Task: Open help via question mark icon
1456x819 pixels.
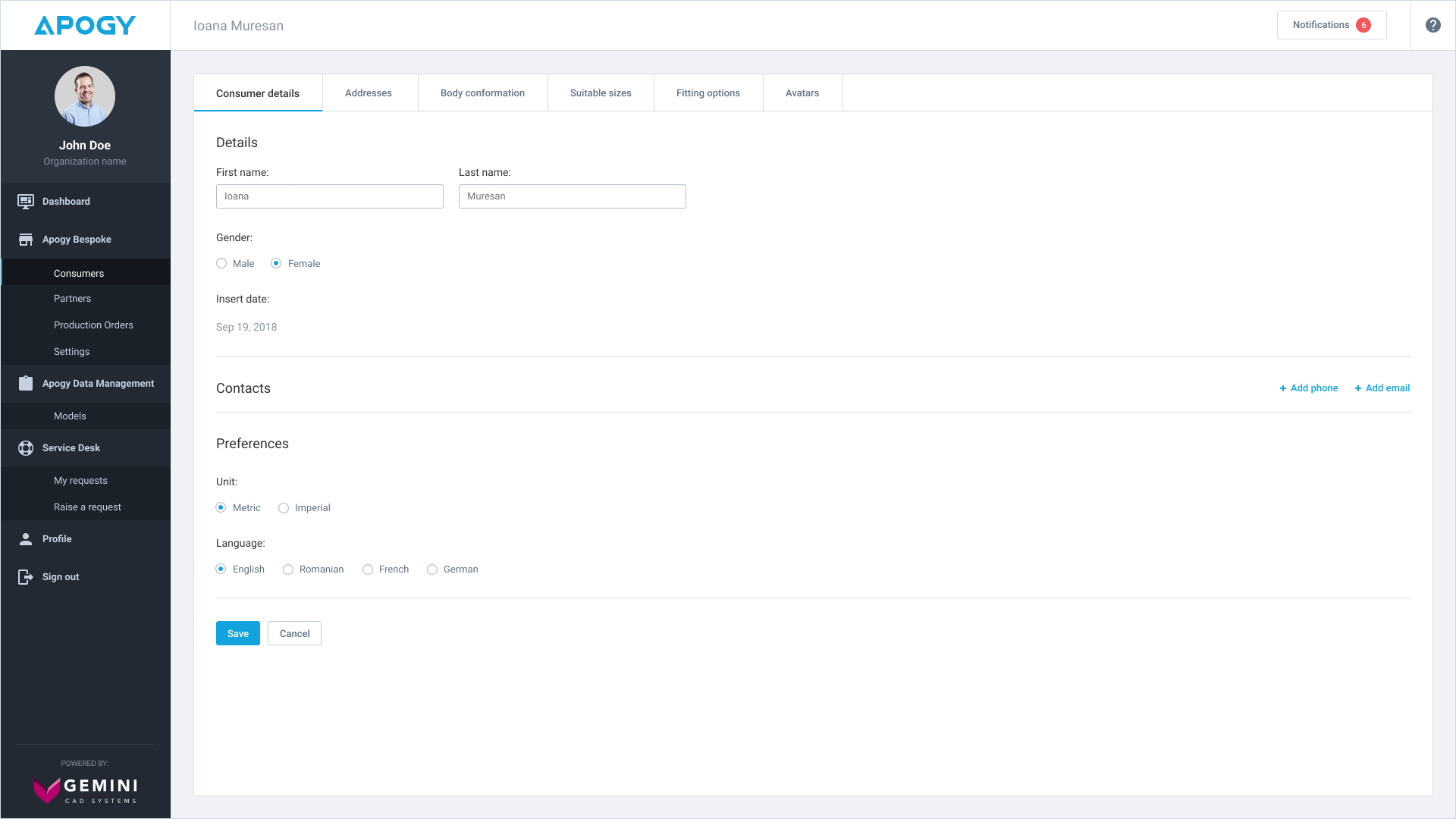Action: [x=1432, y=25]
